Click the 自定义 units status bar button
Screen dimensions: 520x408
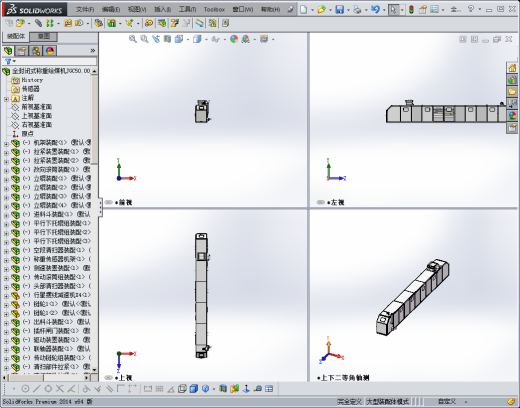(447, 401)
